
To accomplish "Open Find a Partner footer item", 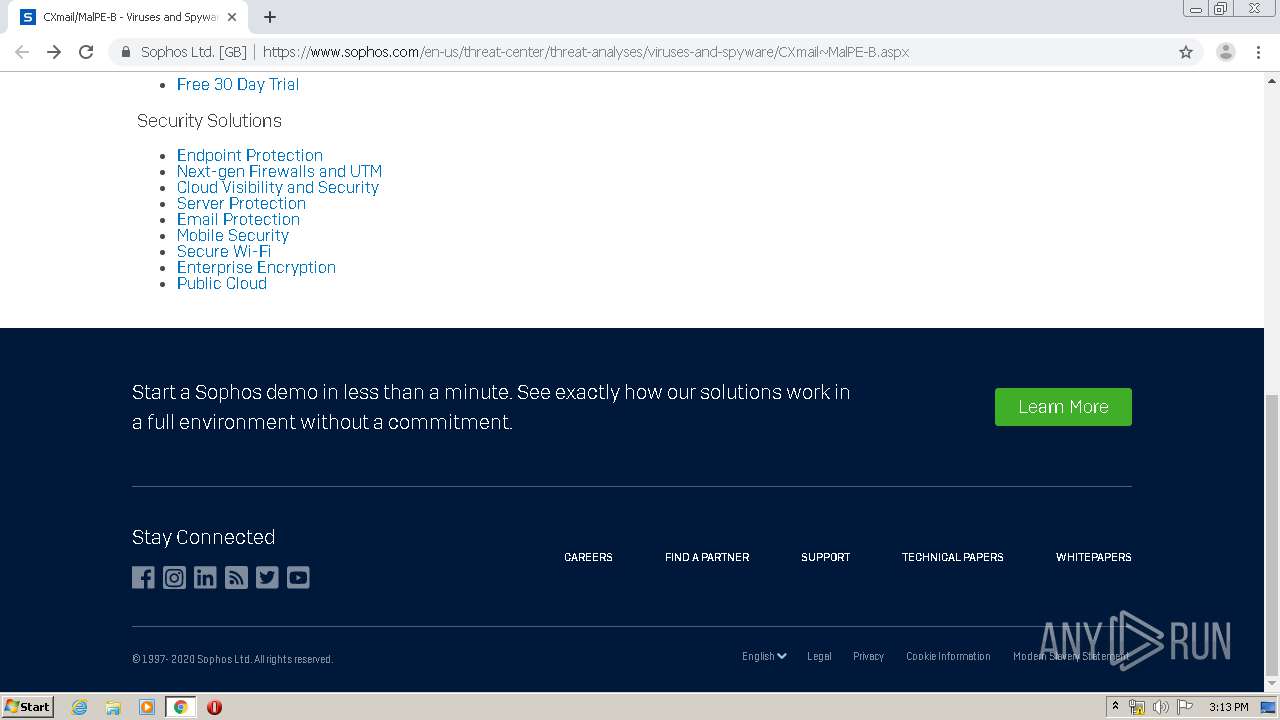I will (707, 557).
